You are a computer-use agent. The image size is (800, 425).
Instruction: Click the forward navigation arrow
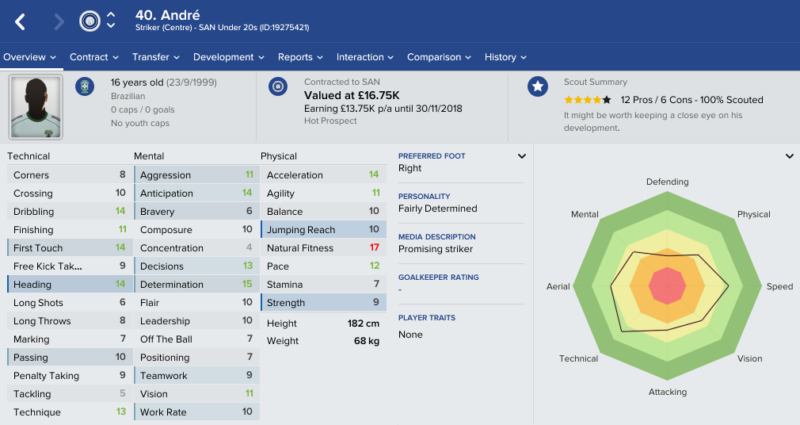(59, 21)
